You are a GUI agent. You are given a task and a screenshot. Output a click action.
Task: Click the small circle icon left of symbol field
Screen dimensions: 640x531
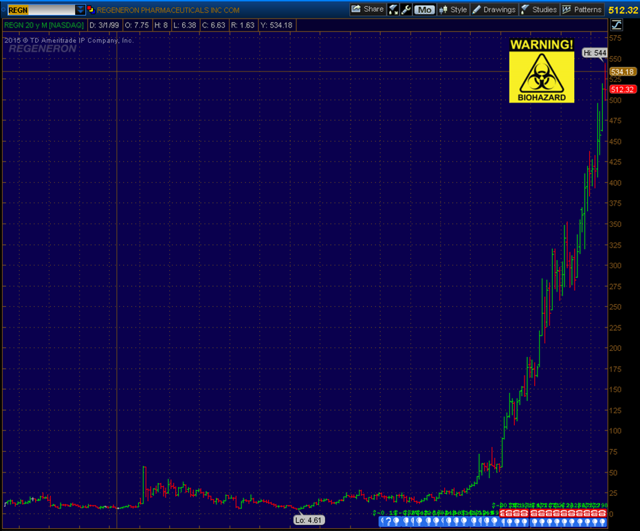pos(4,9)
